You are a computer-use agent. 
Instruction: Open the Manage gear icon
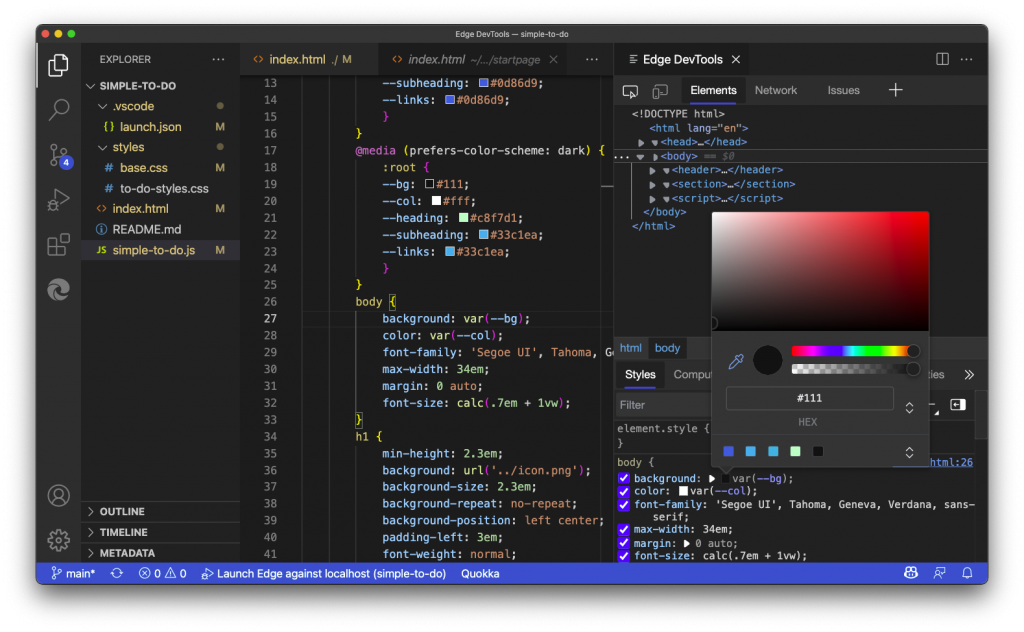click(x=59, y=540)
